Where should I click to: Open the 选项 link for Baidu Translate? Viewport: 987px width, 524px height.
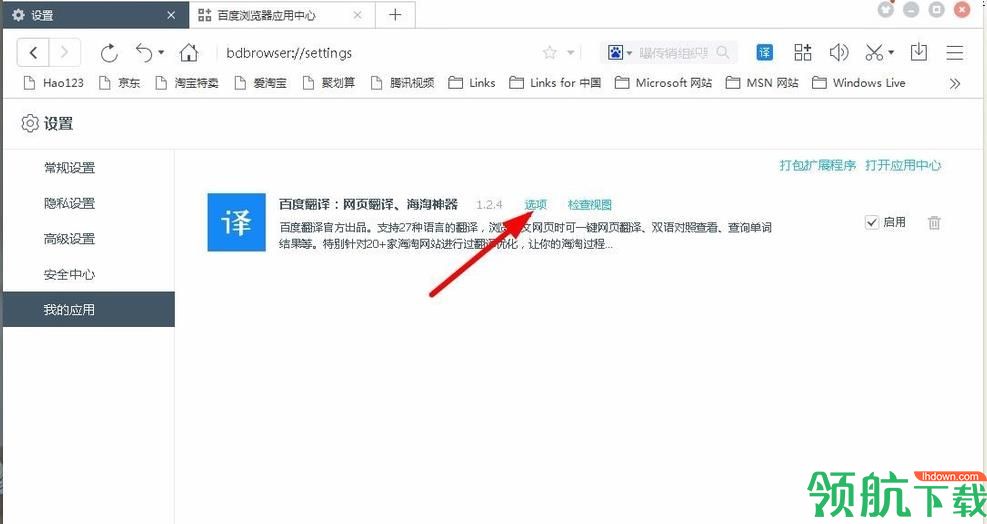[x=536, y=205]
